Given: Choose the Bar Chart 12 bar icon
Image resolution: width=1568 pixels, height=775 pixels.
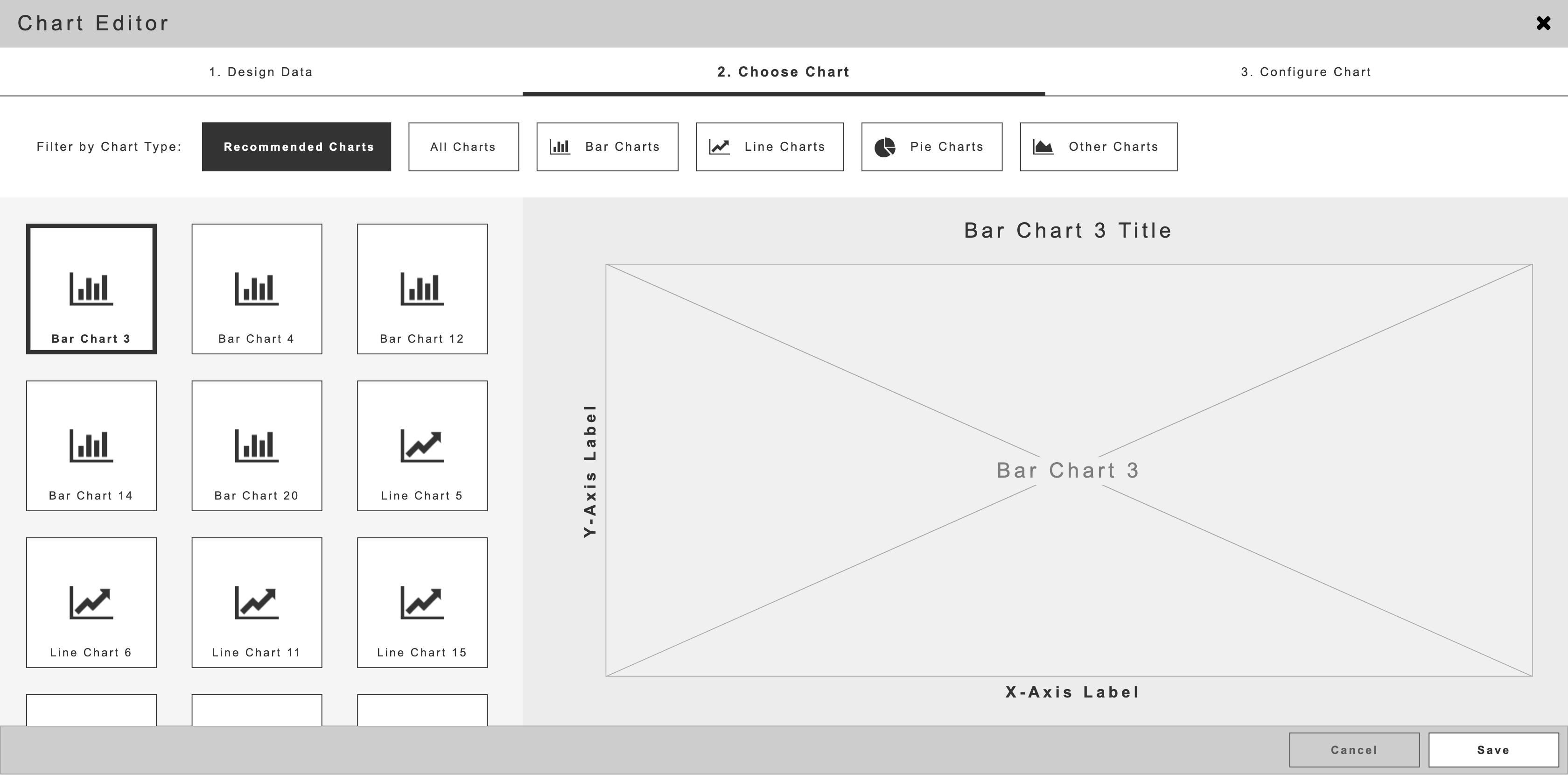Looking at the screenshot, I should [x=422, y=289].
